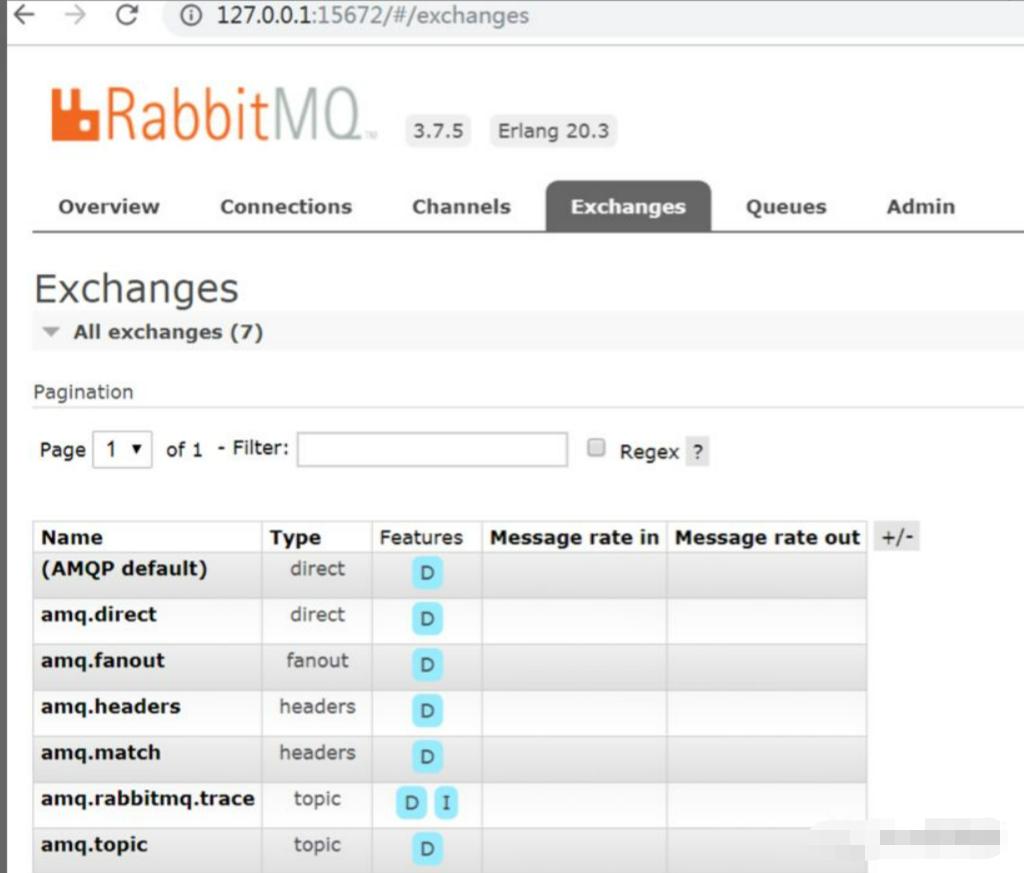Open the regex help question mark icon

(x=698, y=451)
